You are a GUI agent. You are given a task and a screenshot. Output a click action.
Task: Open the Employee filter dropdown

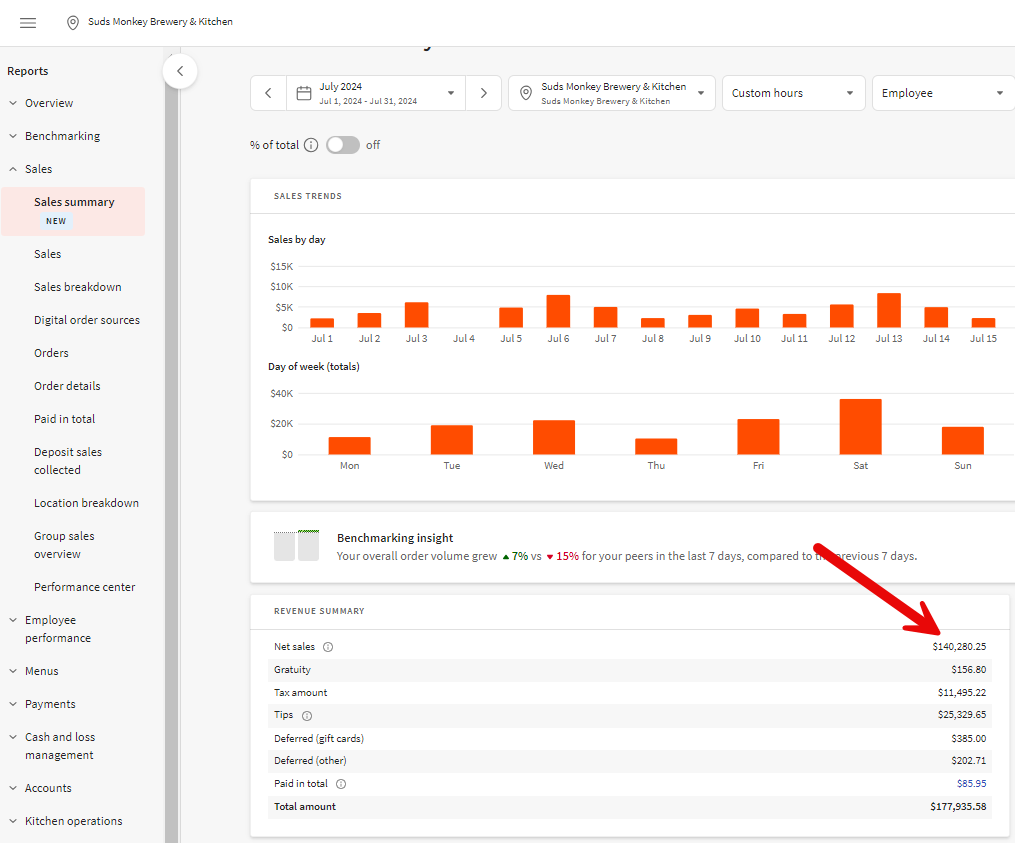tap(942, 93)
